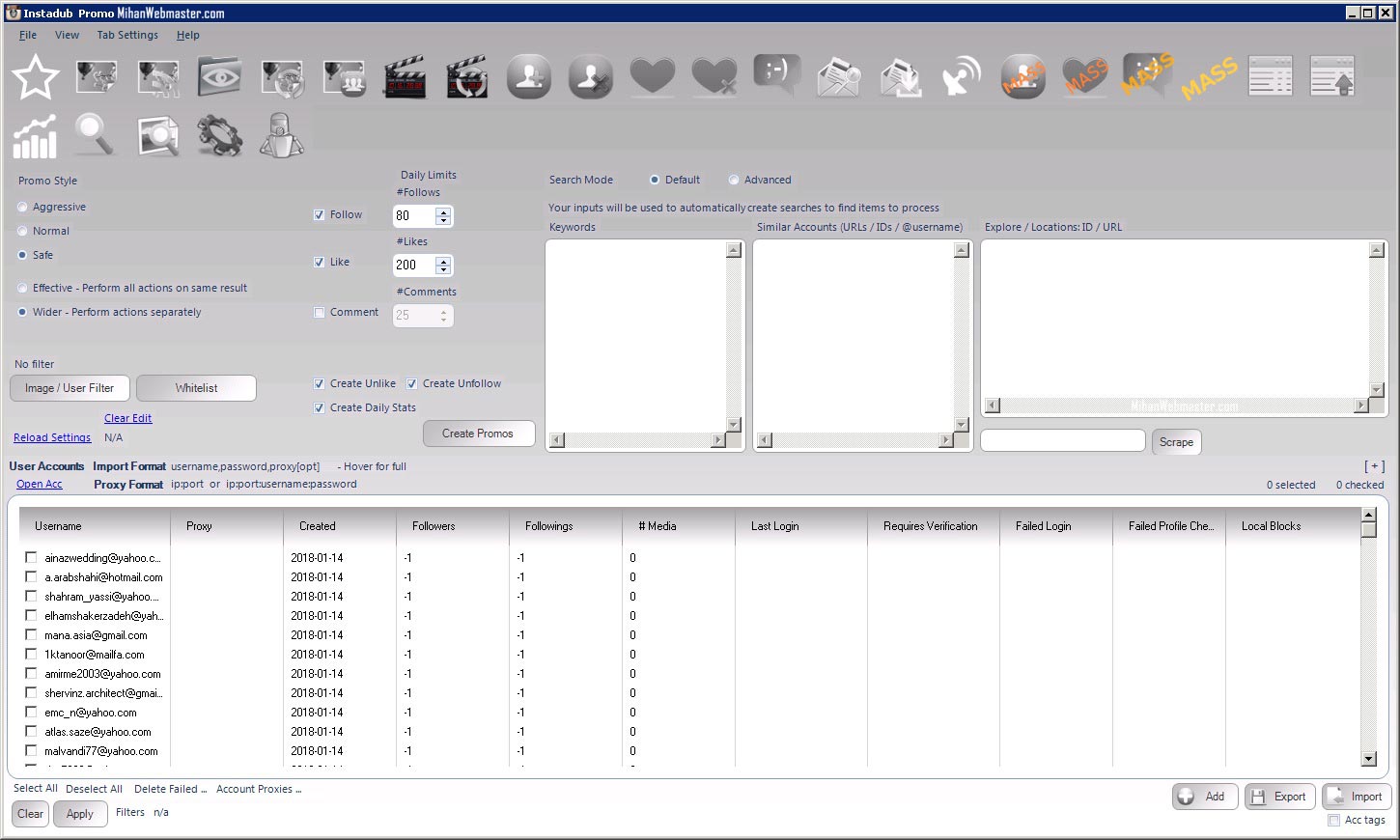Click the satellite dish broadcast icon
The width and height of the screenshot is (1400, 840).
click(961, 77)
